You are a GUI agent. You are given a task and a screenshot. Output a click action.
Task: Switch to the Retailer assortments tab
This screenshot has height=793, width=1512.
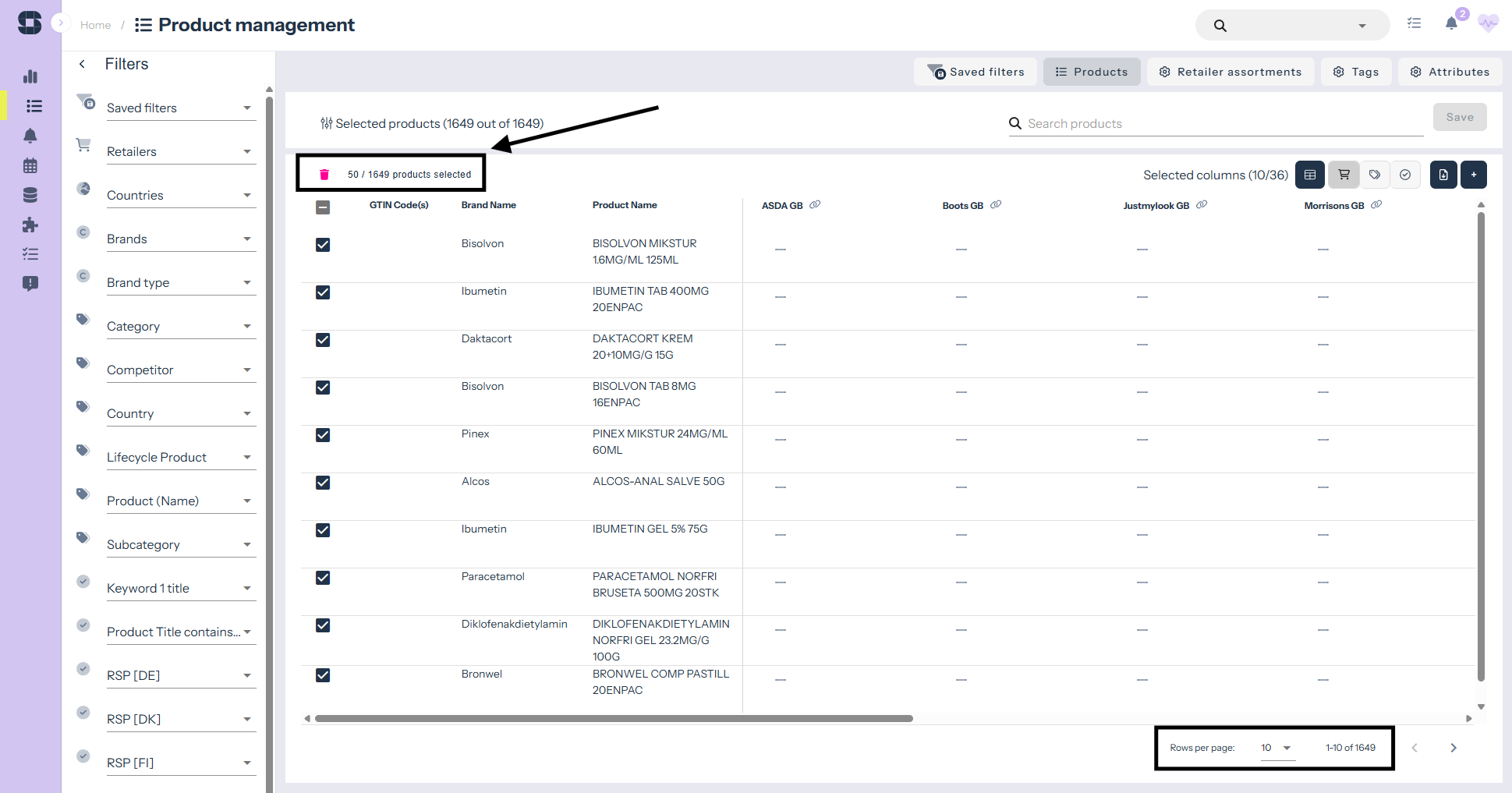click(x=1230, y=72)
